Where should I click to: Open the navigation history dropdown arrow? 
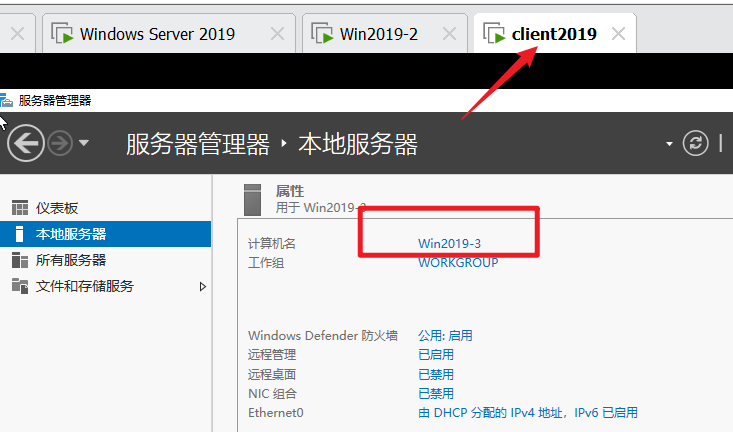[84, 143]
